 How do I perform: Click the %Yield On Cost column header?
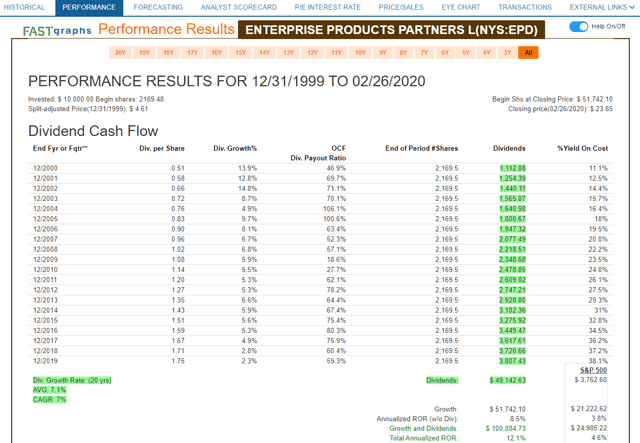(583, 148)
